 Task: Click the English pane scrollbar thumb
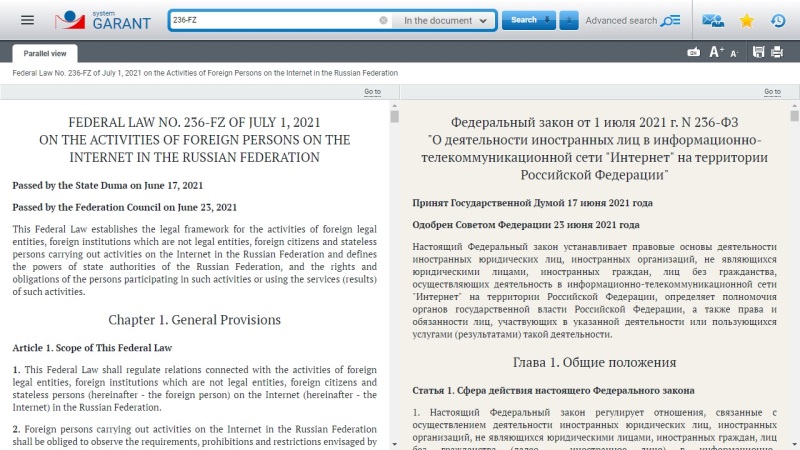pos(394,117)
